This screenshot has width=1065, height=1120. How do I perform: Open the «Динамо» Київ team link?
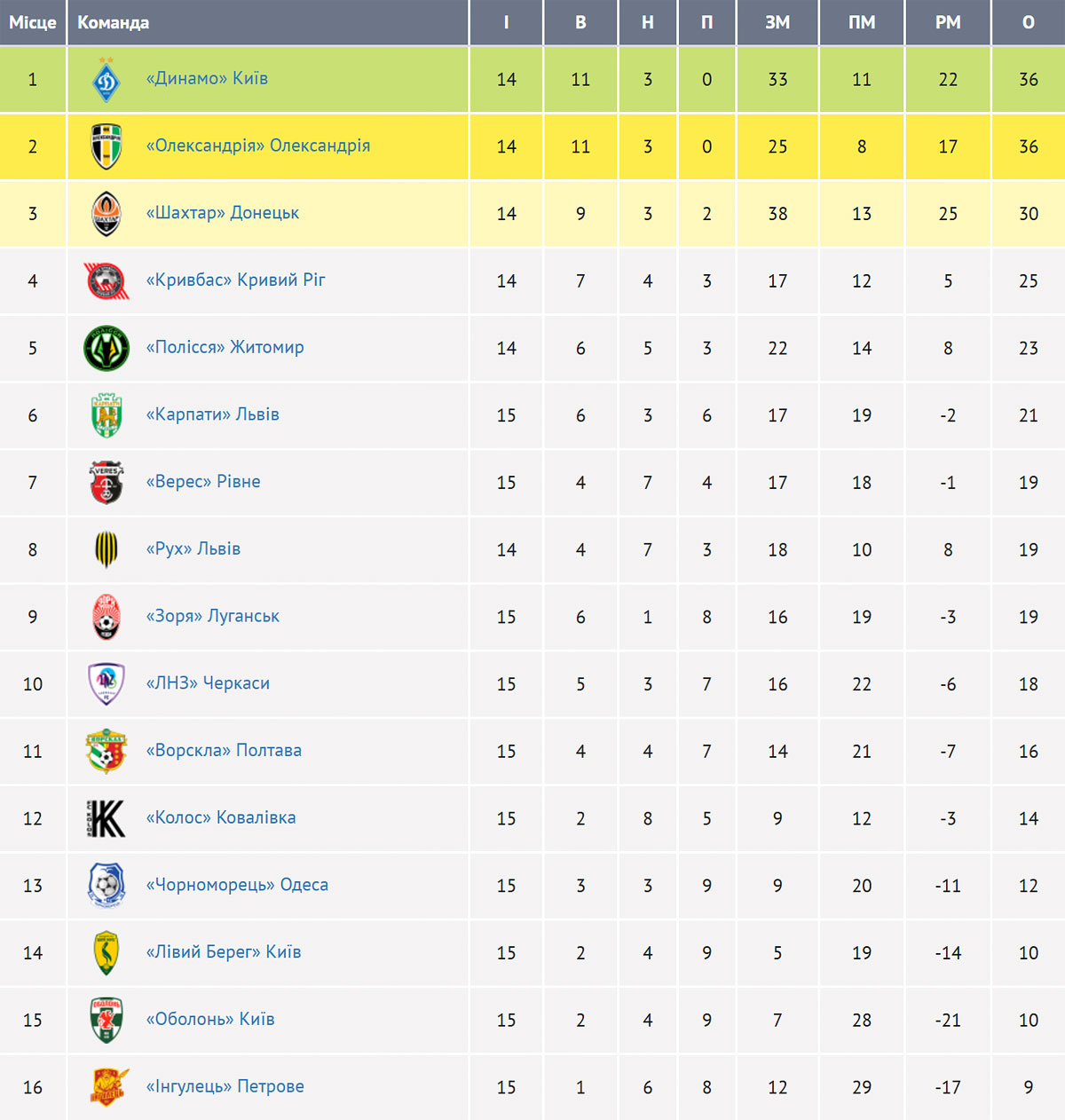(x=207, y=78)
